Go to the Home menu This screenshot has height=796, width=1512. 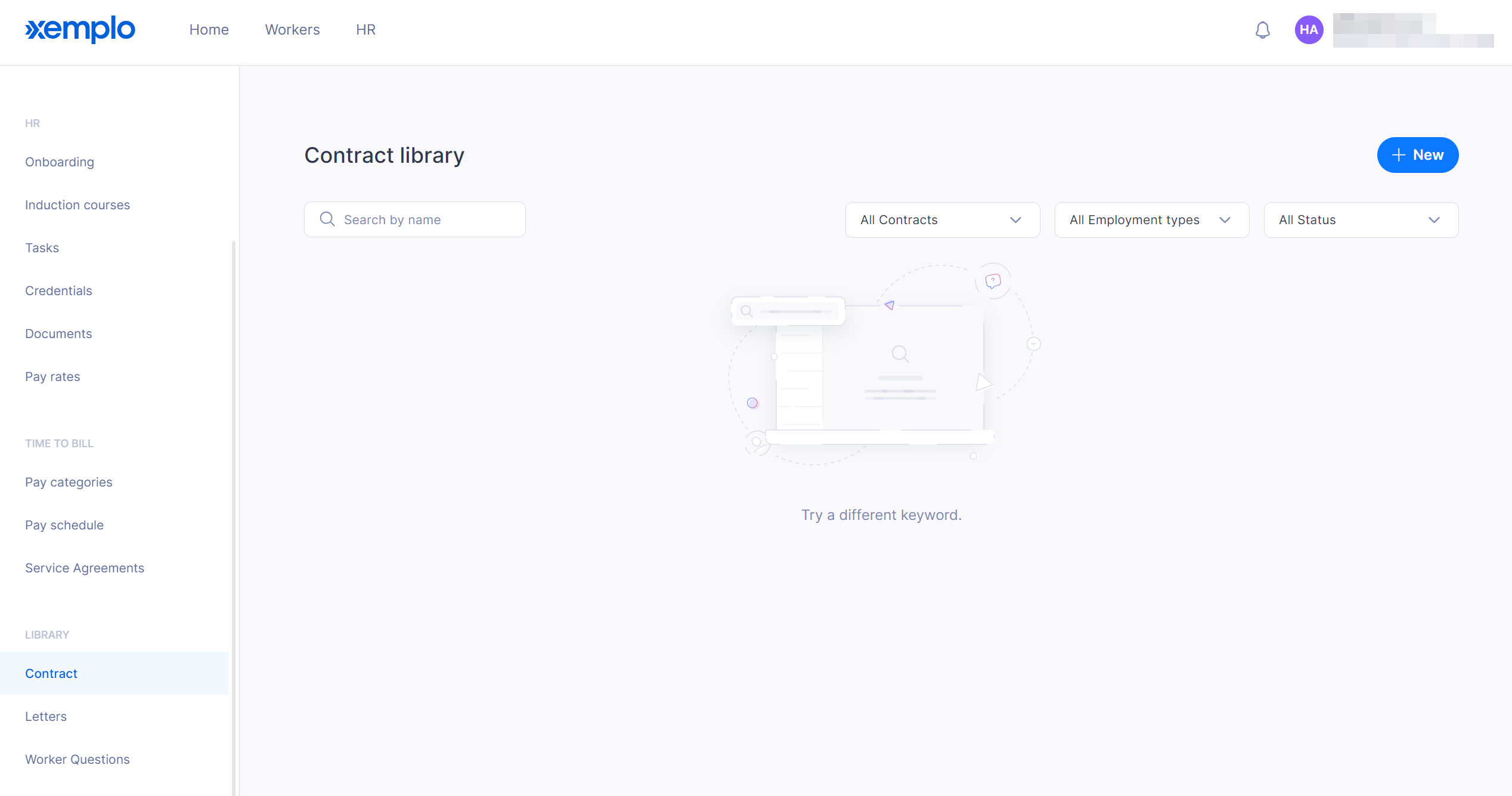click(x=209, y=30)
